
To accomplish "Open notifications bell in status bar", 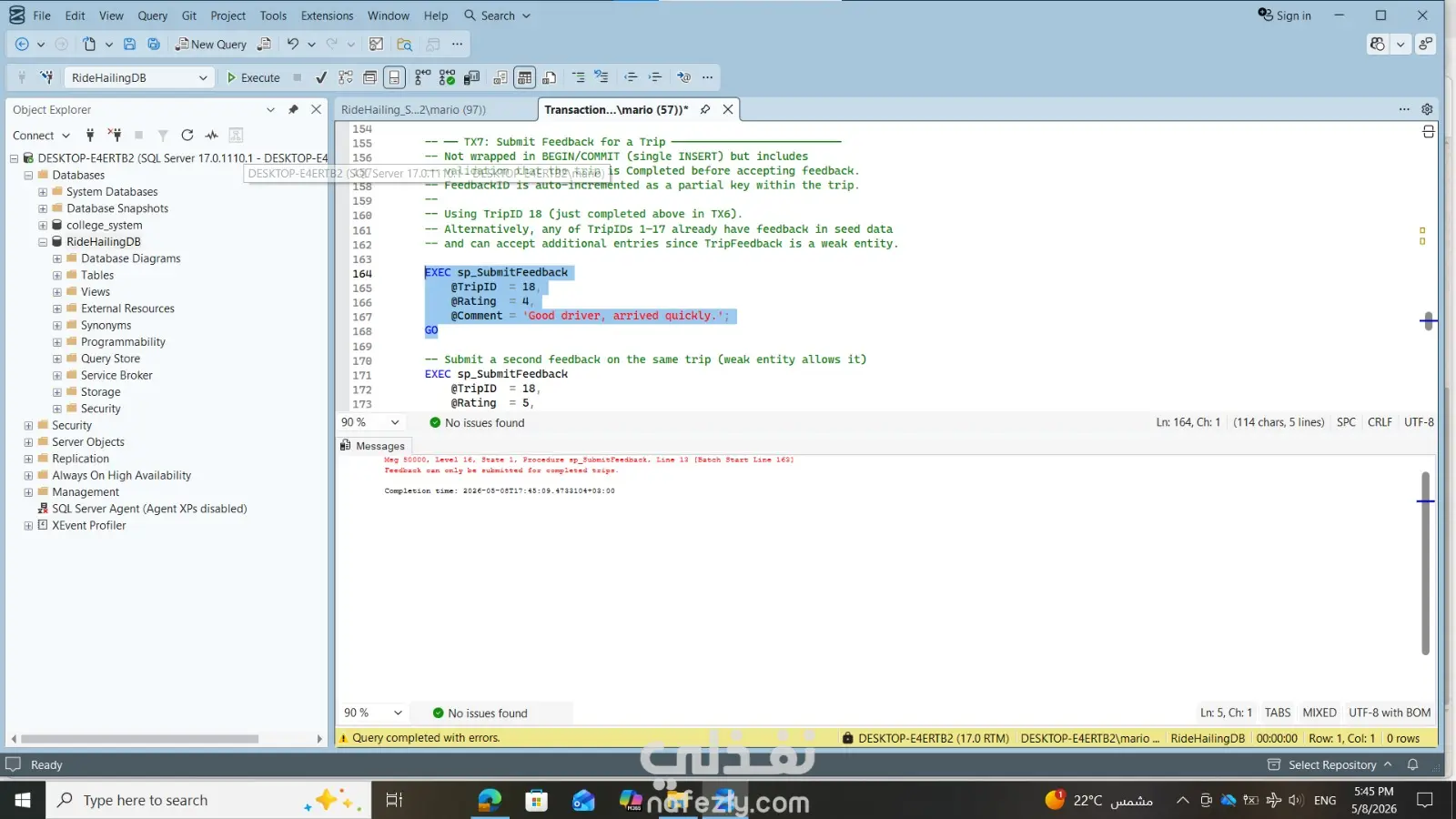I will (x=1412, y=764).
